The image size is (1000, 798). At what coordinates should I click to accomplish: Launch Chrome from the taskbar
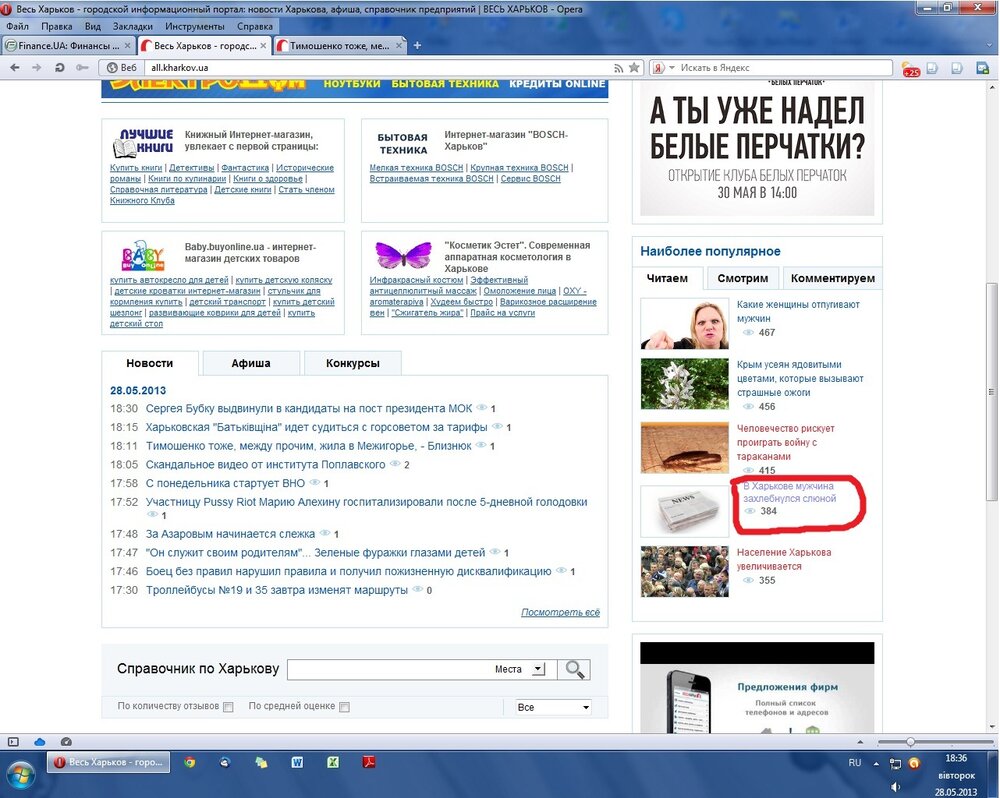(x=189, y=762)
